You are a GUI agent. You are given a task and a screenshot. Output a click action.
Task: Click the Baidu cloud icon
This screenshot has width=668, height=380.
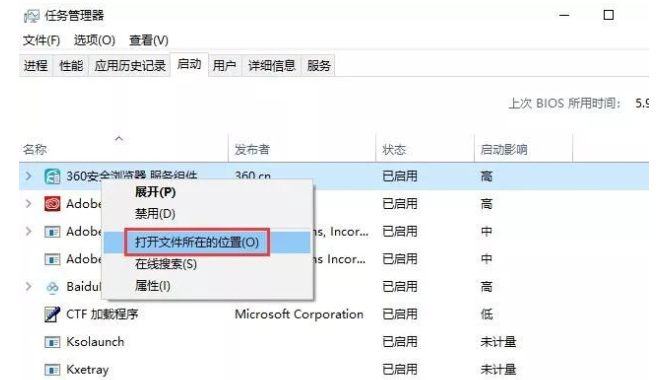click(x=52, y=287)
